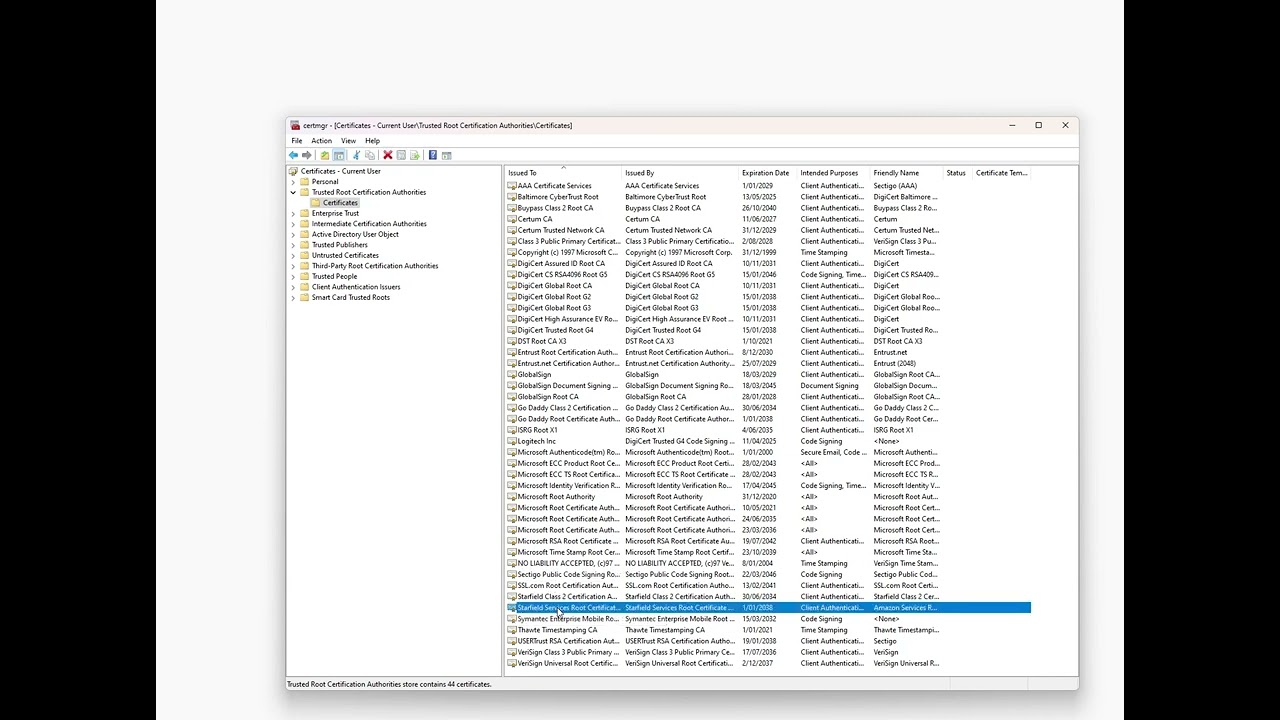The image size is (1280, 720).
Task: Sort by Certificate Template column header
Action: coord(1002,173)
